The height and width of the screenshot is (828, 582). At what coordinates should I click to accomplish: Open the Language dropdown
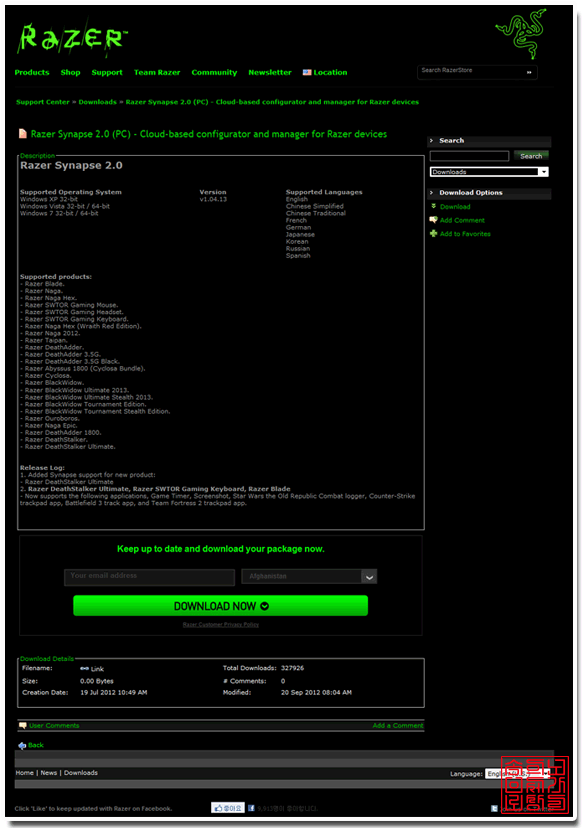518,774
